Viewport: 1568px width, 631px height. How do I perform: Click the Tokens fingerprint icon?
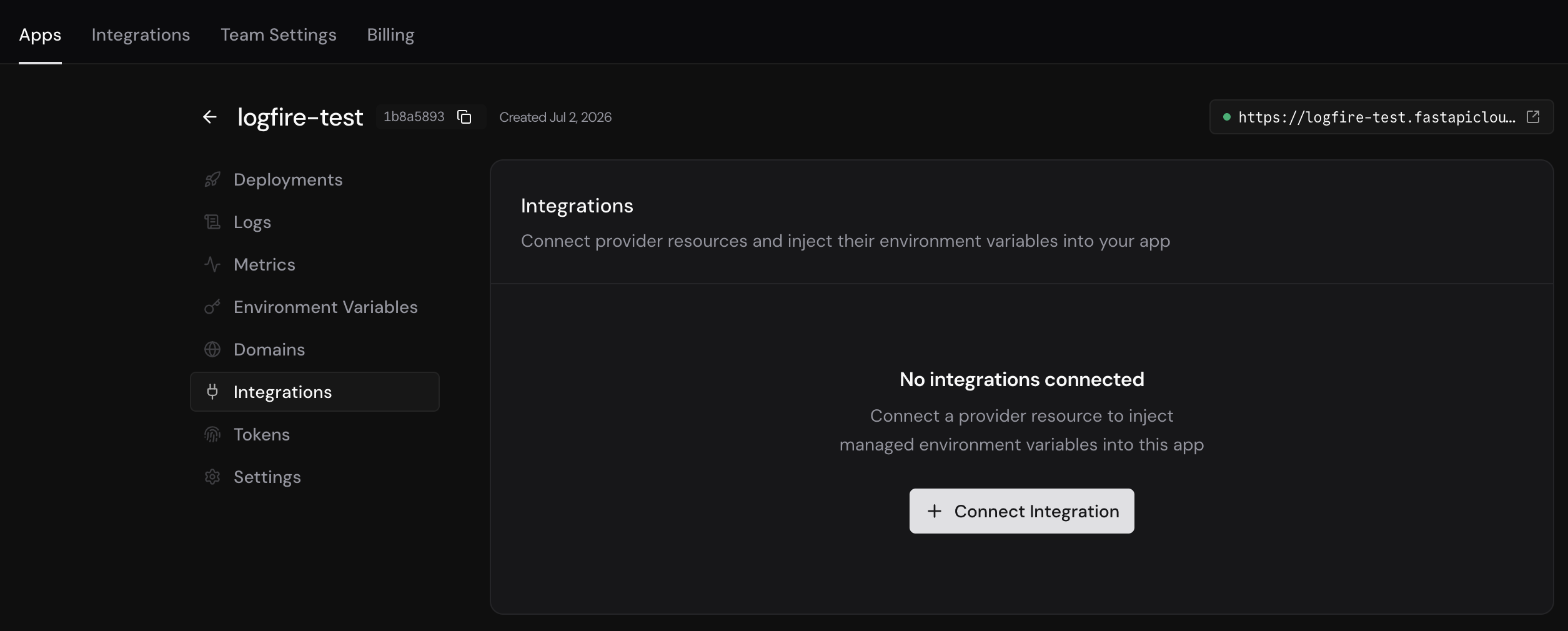pyautogui.click(x=212, y=435)
